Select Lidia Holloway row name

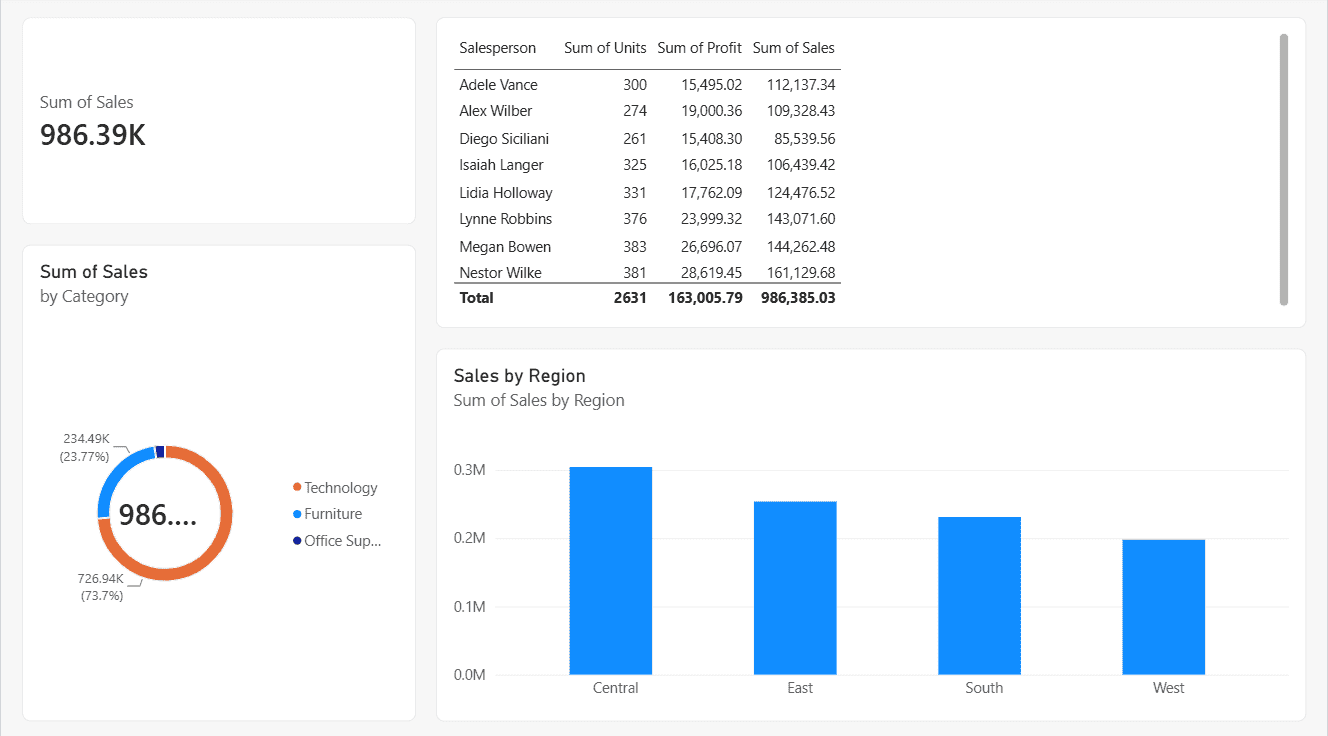(506, 193)
